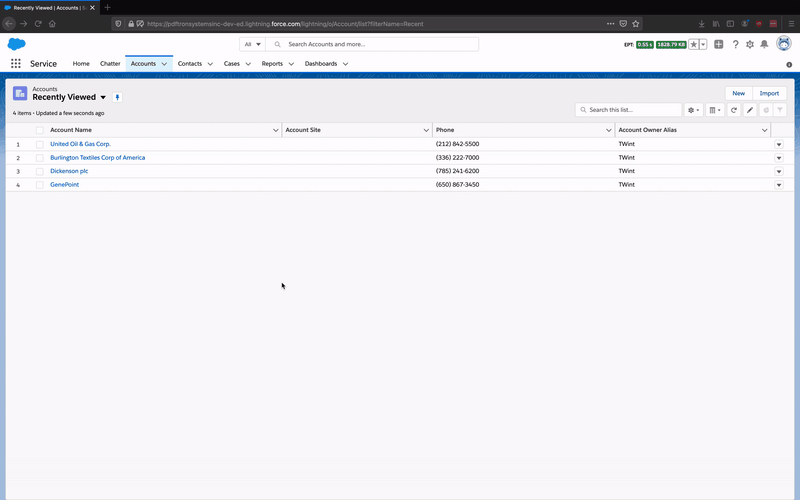Click the browser address bar URL

click(x=285, y=24)
